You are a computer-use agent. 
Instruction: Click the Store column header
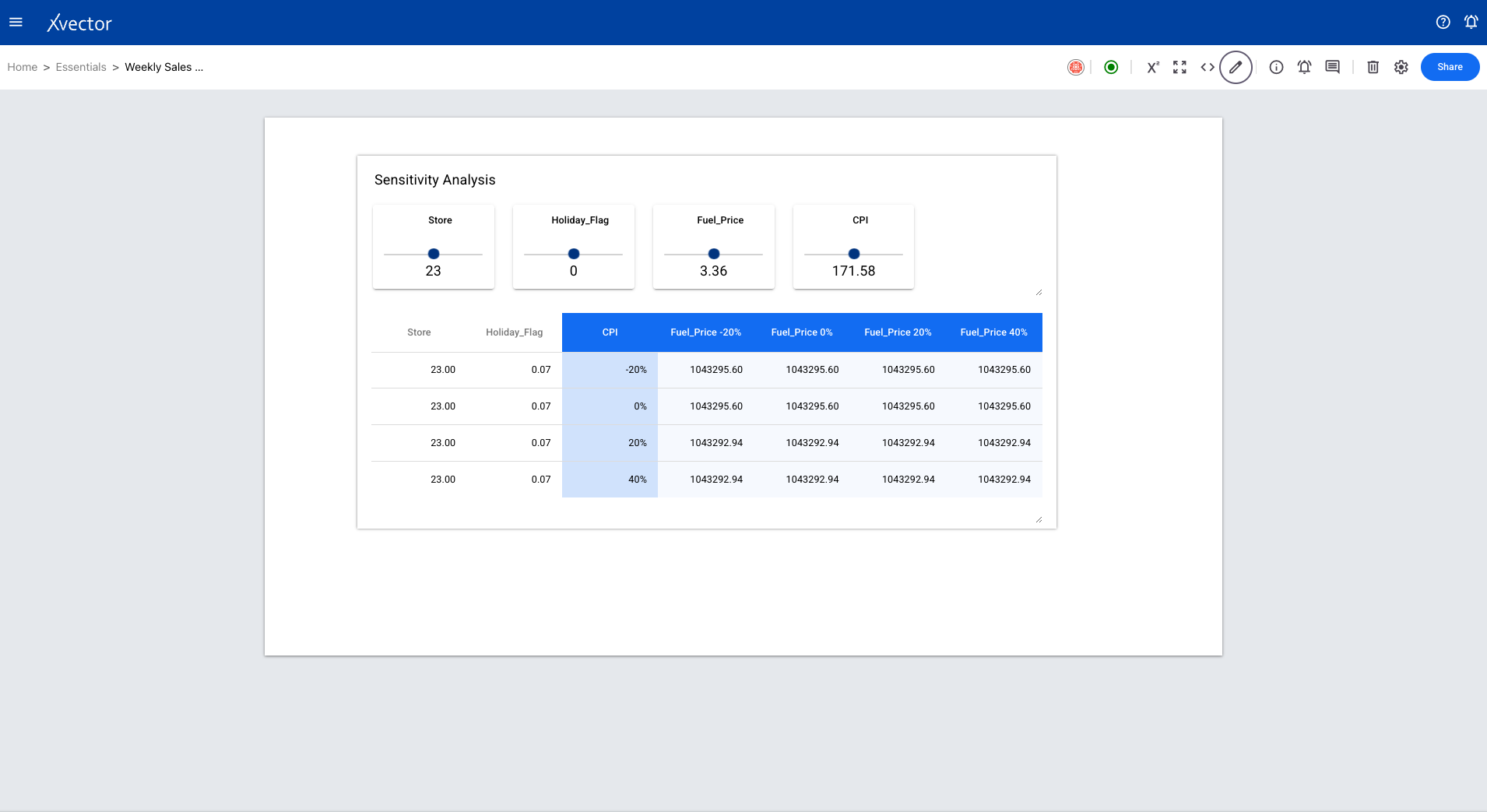click(419, 332)
